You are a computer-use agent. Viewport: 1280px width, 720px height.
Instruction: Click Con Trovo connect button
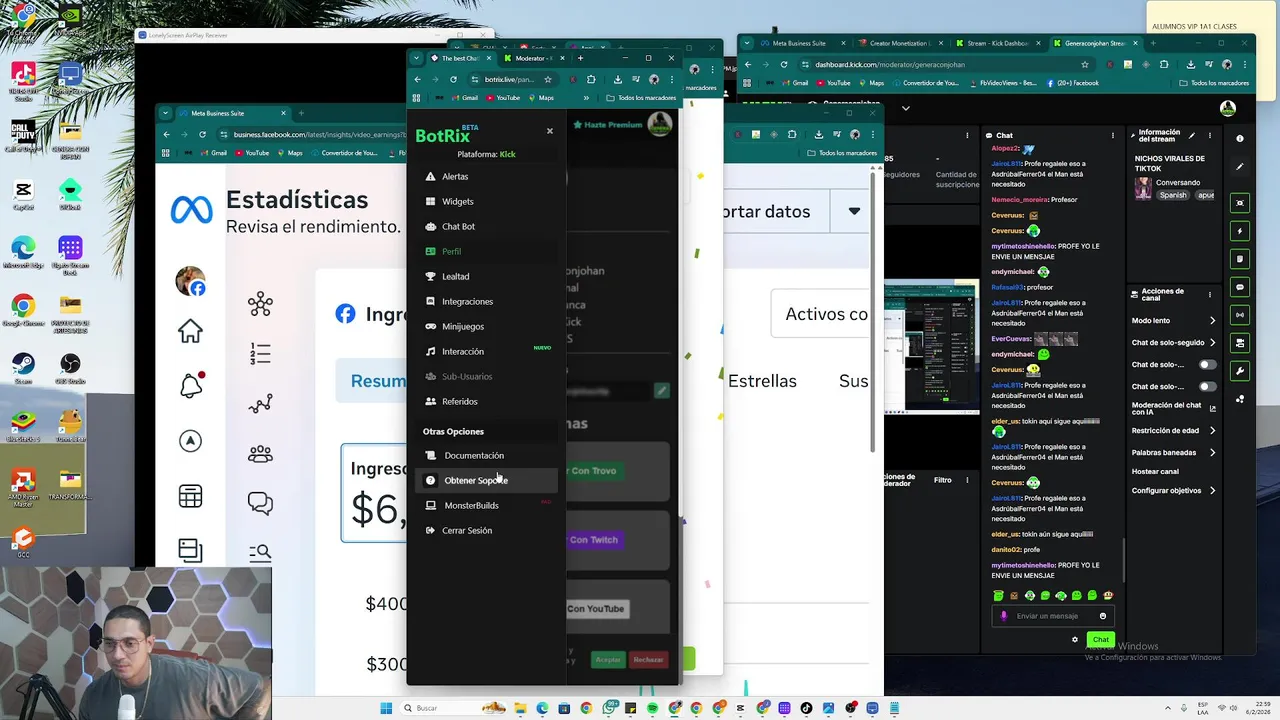[x=593, y=470]
